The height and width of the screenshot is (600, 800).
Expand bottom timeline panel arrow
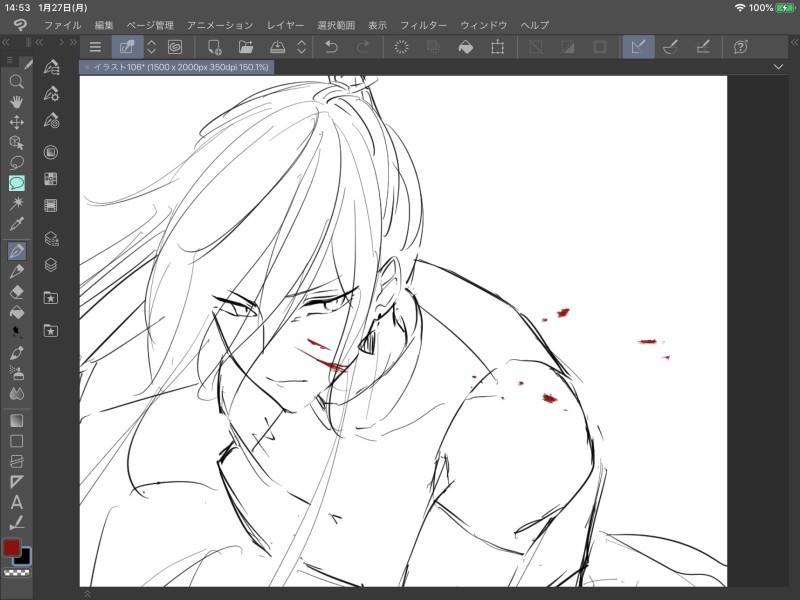(87, 594)
